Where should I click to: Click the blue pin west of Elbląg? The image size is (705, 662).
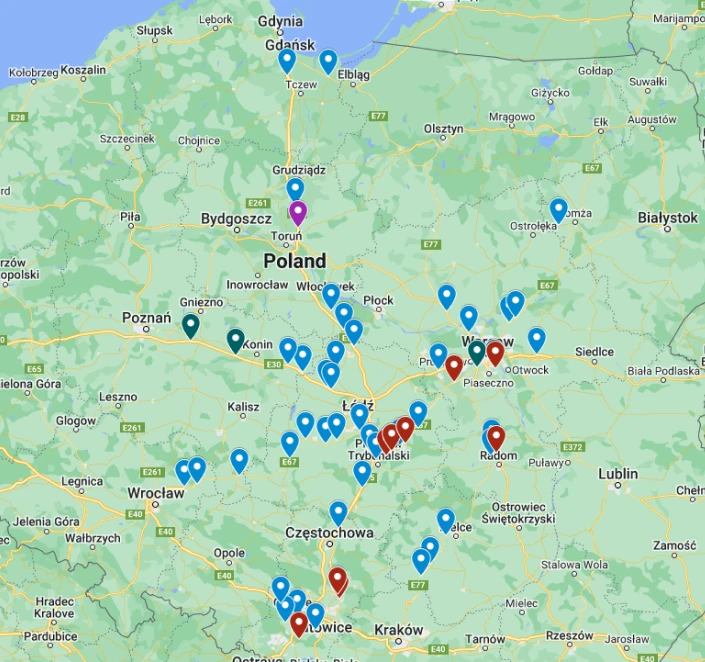(328, 62)
